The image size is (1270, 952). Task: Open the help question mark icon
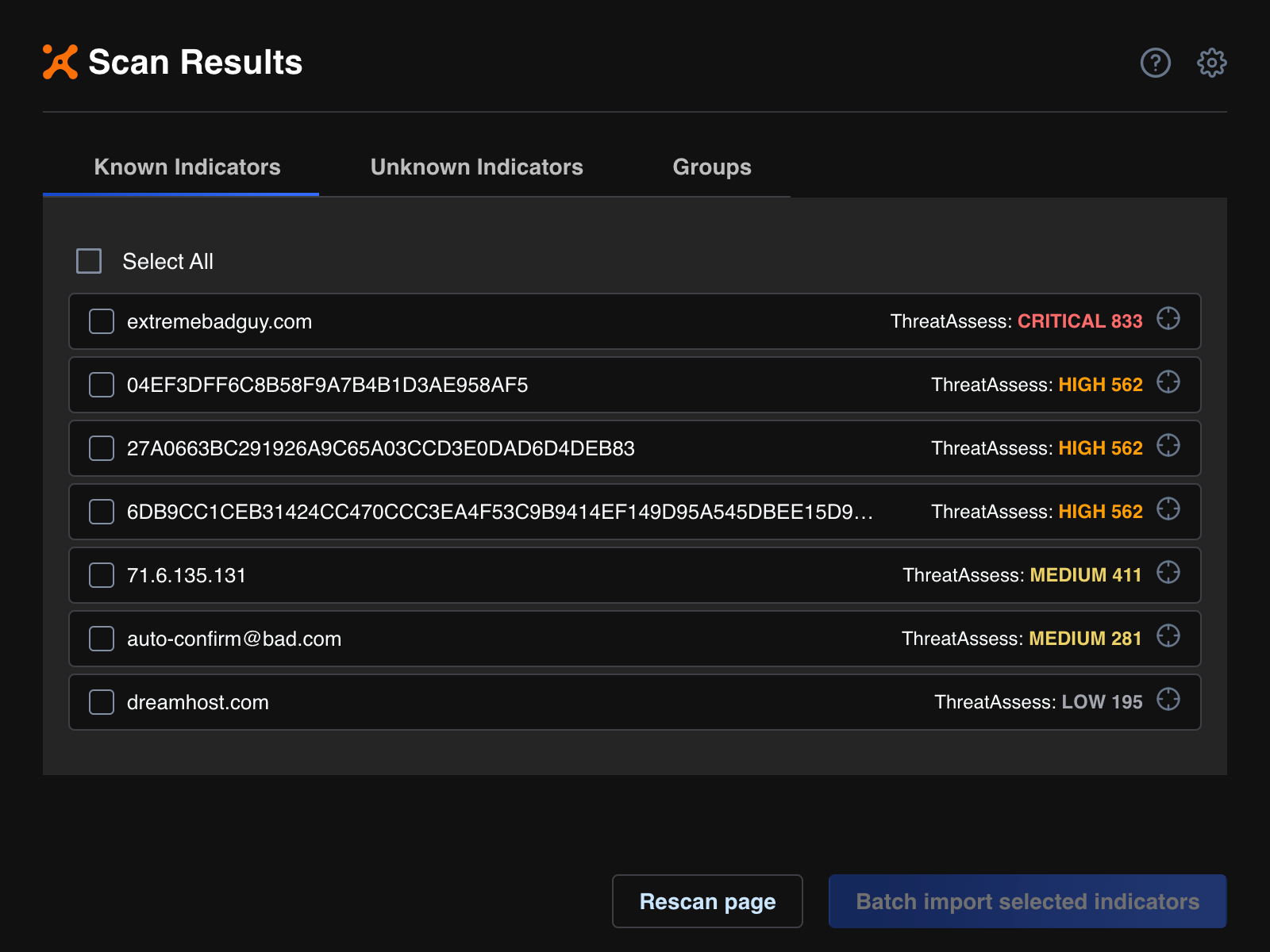[1155, 63]
